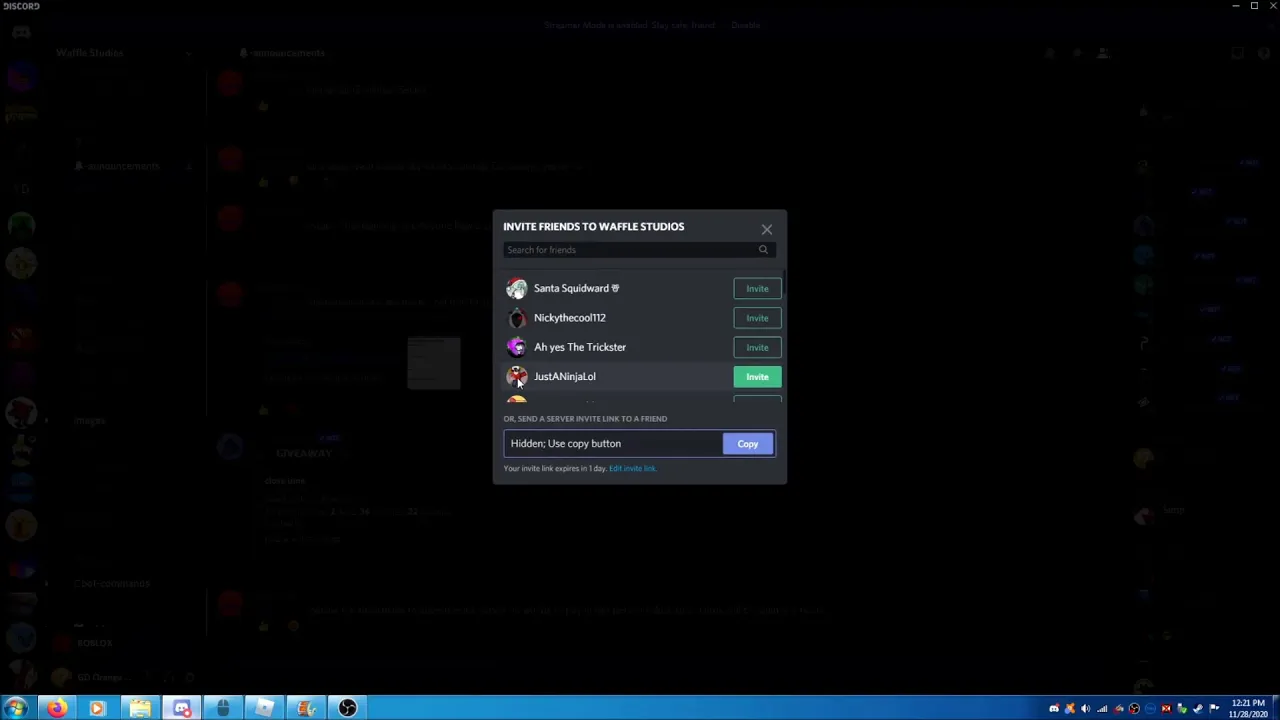The width and height of the screenshot is (1280, 720).
Task: Click JustANinjaLol's avatar
Action: [x=516, y=377]
